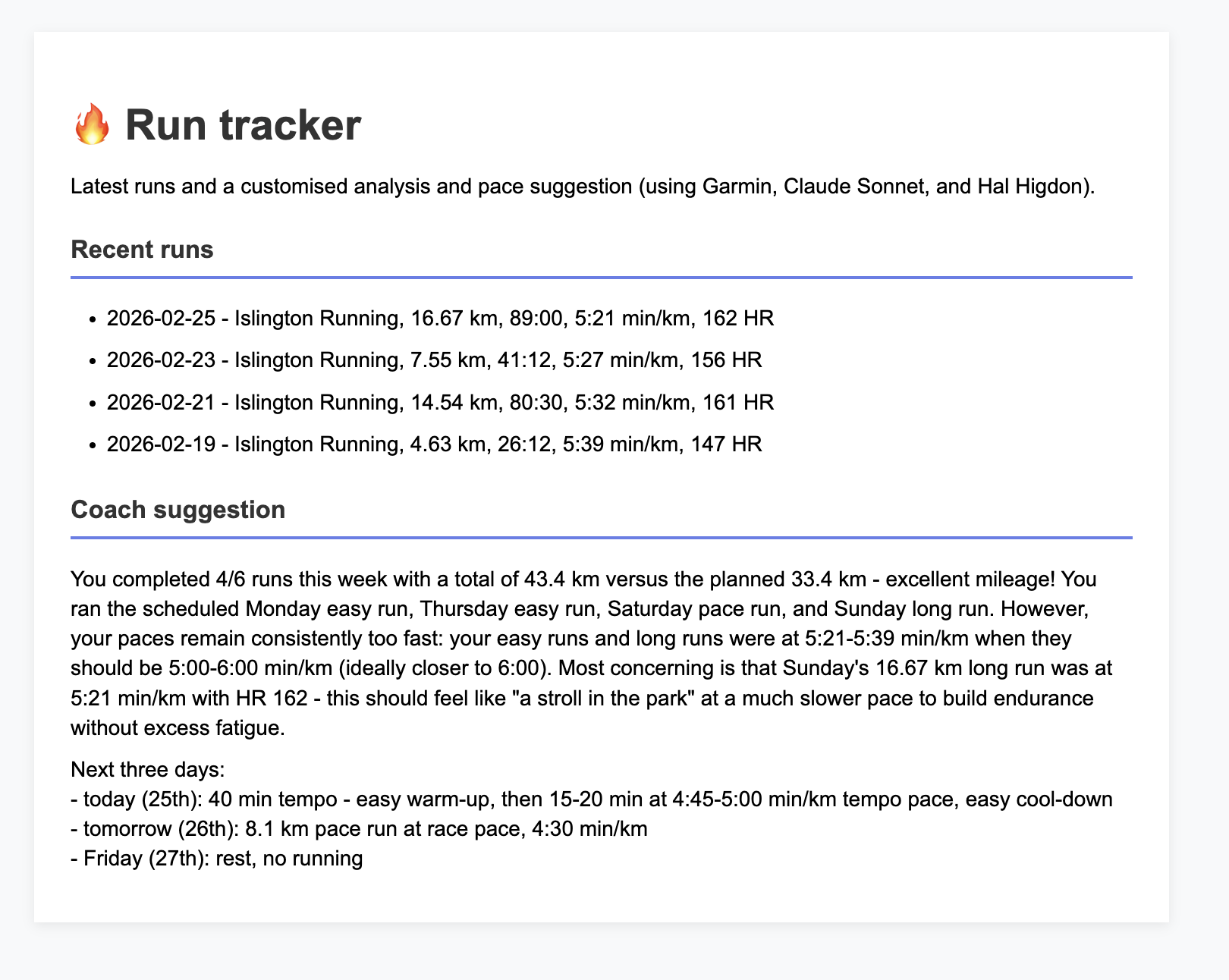Select the 2026-02-23 run entry

[x=434, y=360]
